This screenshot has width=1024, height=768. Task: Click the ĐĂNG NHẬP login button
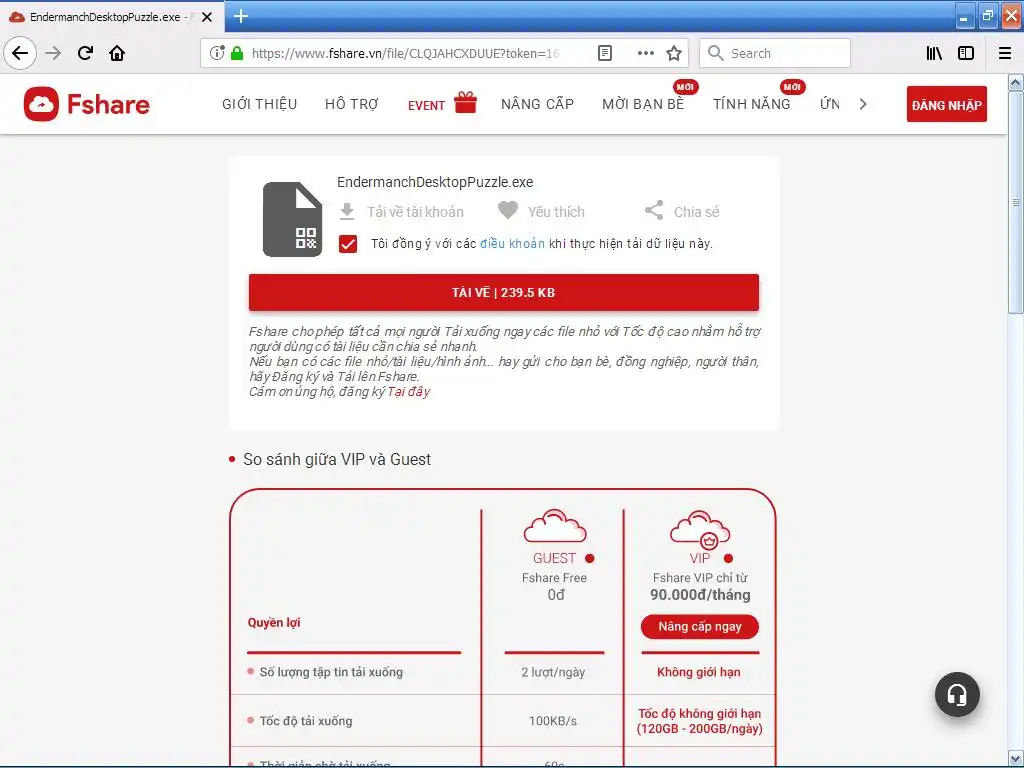click(946, 104)
